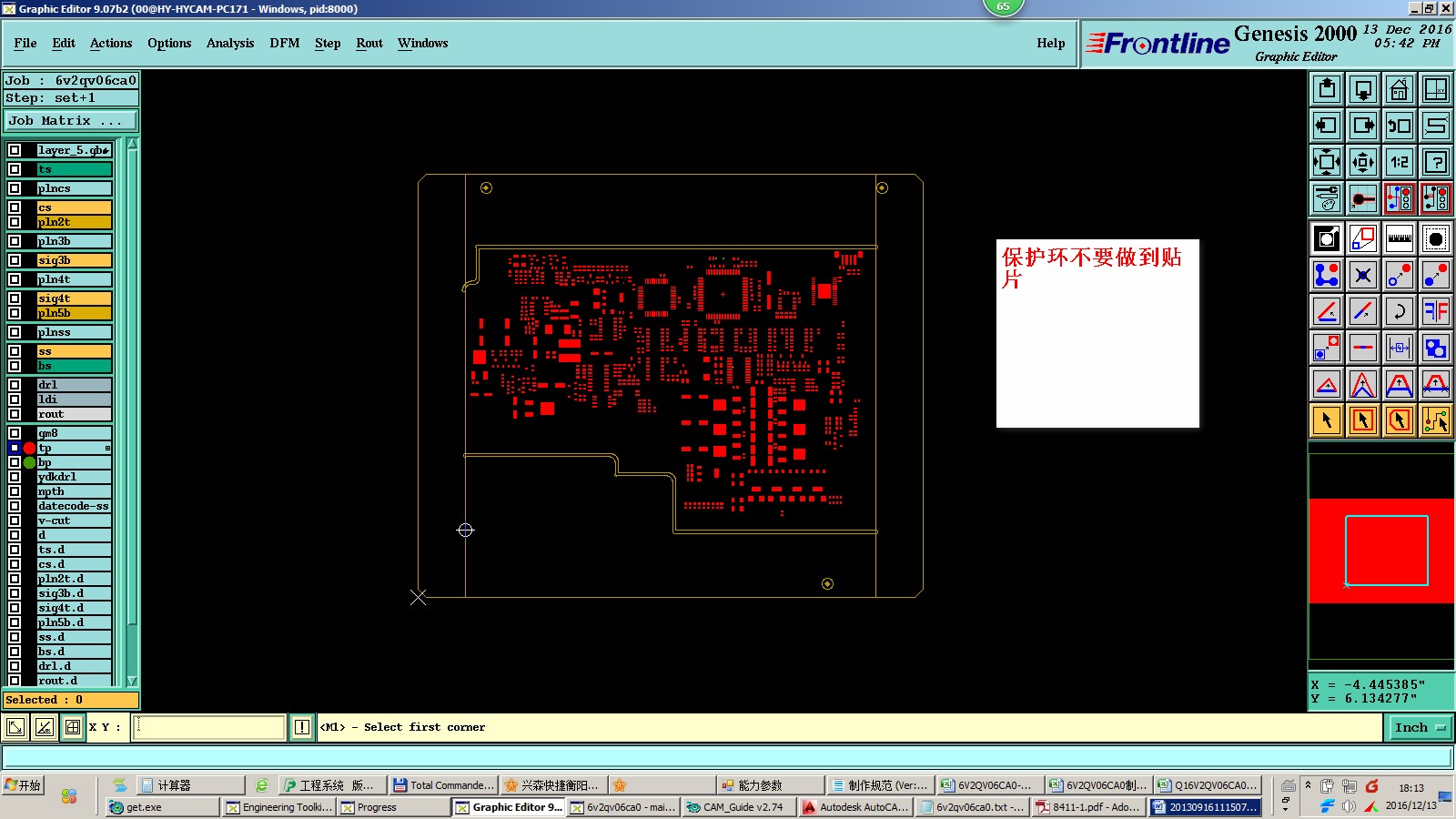Click the exclamation mark button
1456x819 pixels.
(302, 727)
